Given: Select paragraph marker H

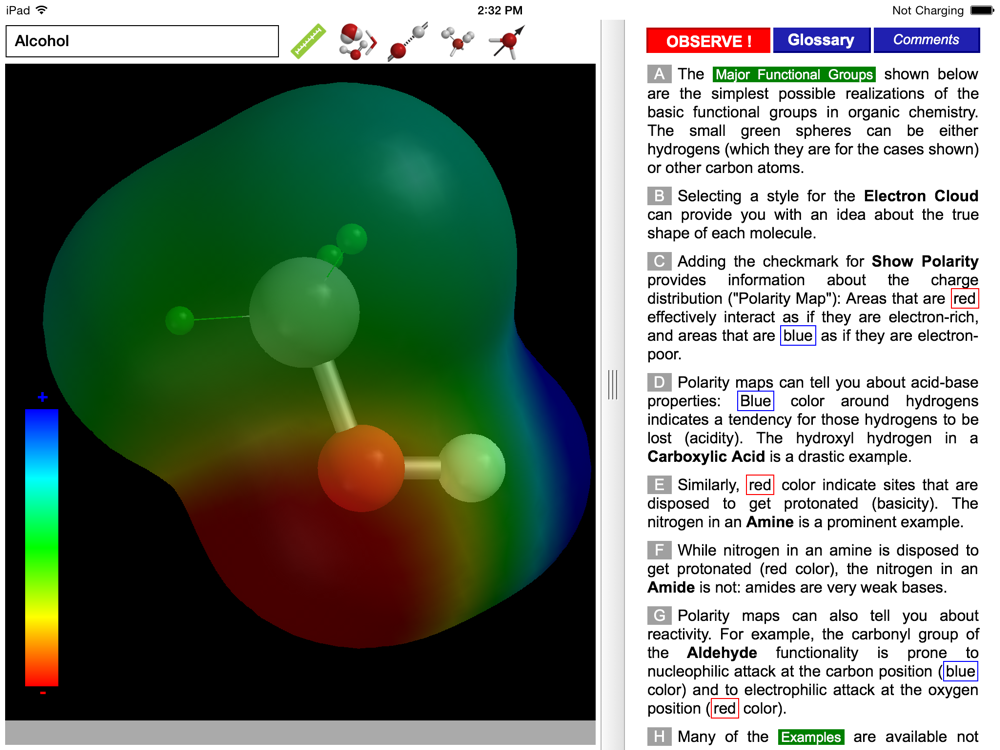Looking at the screenshot, I should pos(659,737).
